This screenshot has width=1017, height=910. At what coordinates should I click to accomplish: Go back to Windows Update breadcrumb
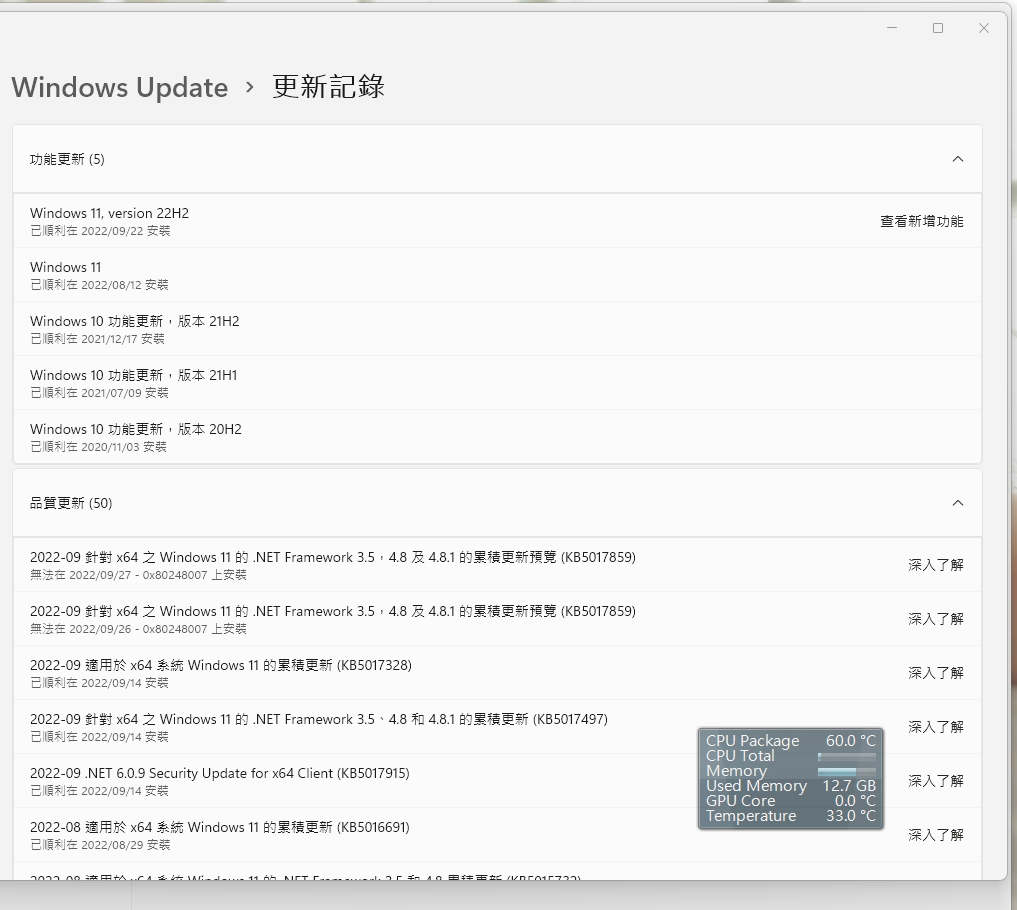point(120,87)
